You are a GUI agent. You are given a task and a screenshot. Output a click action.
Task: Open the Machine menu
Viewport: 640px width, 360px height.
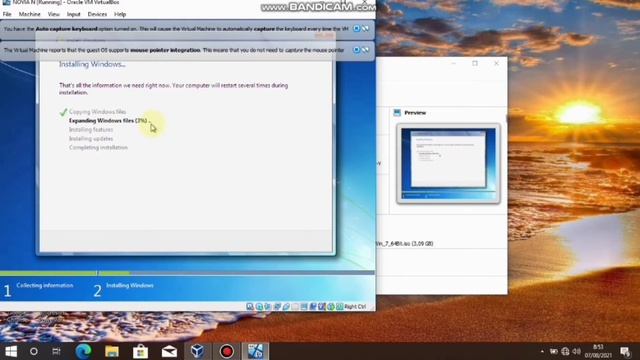pyautogui.click(x=29, y=14)
